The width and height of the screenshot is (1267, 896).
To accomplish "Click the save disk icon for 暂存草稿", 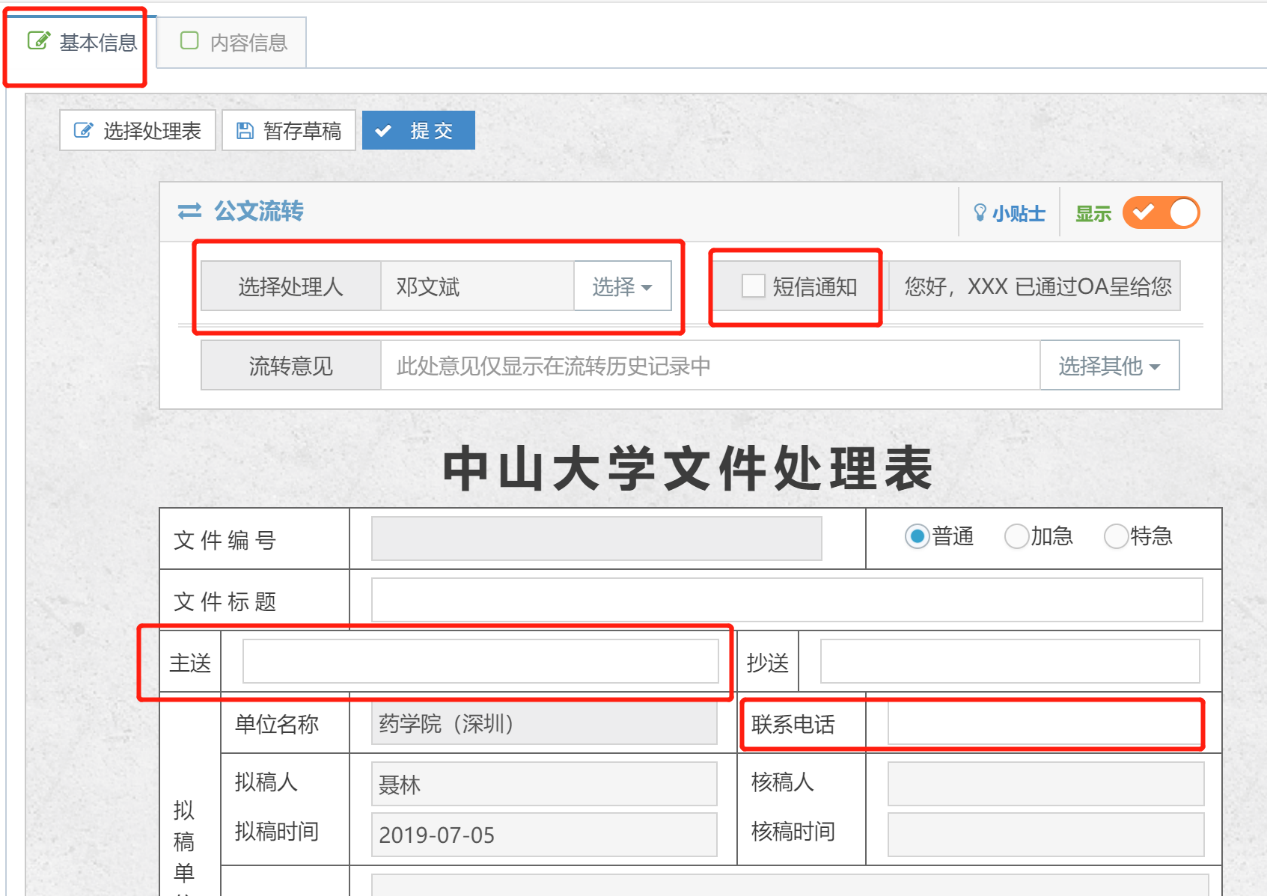I will [244, 131].
